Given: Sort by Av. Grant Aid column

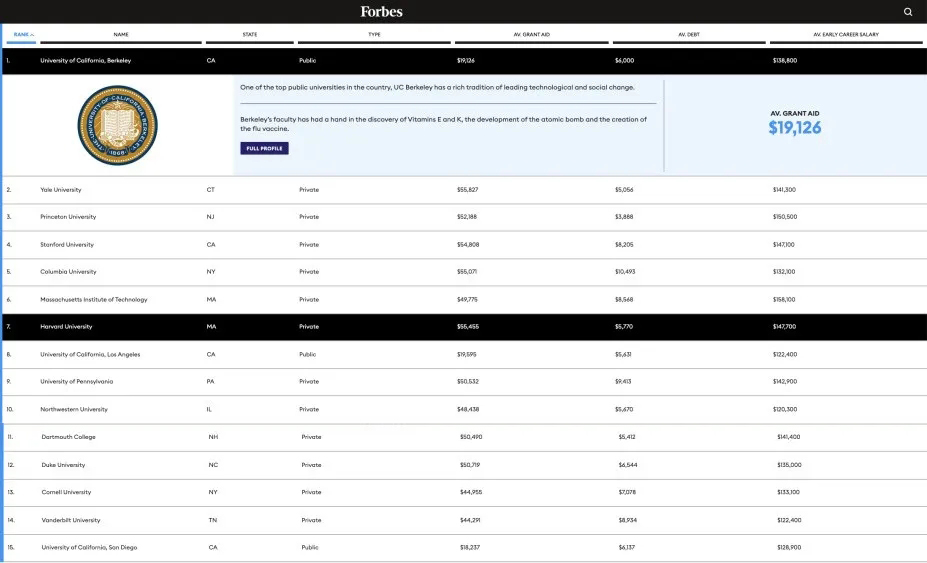Looking at the screenshot, I should coord(531,34).
